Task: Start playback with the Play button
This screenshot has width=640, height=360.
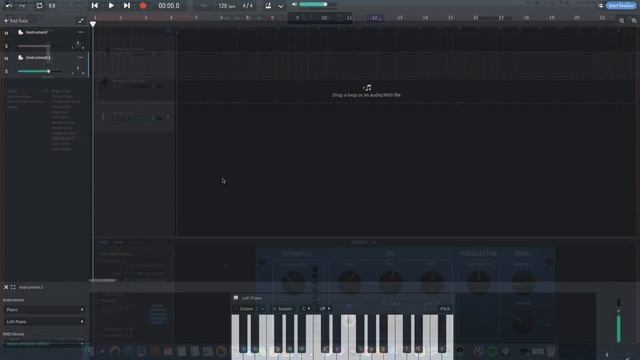Action: coord(111,6)
